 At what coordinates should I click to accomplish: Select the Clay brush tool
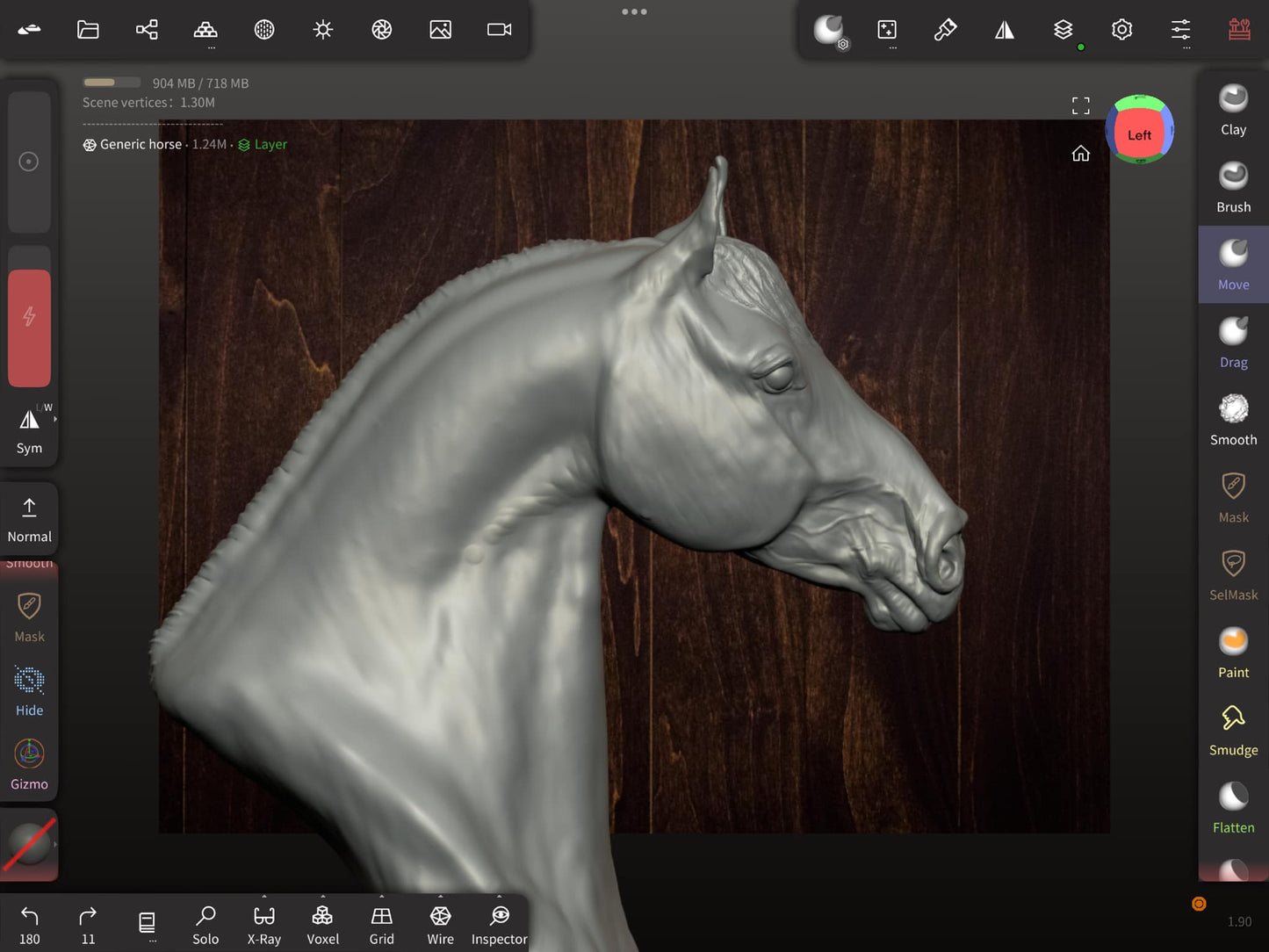coord(1233,110)
